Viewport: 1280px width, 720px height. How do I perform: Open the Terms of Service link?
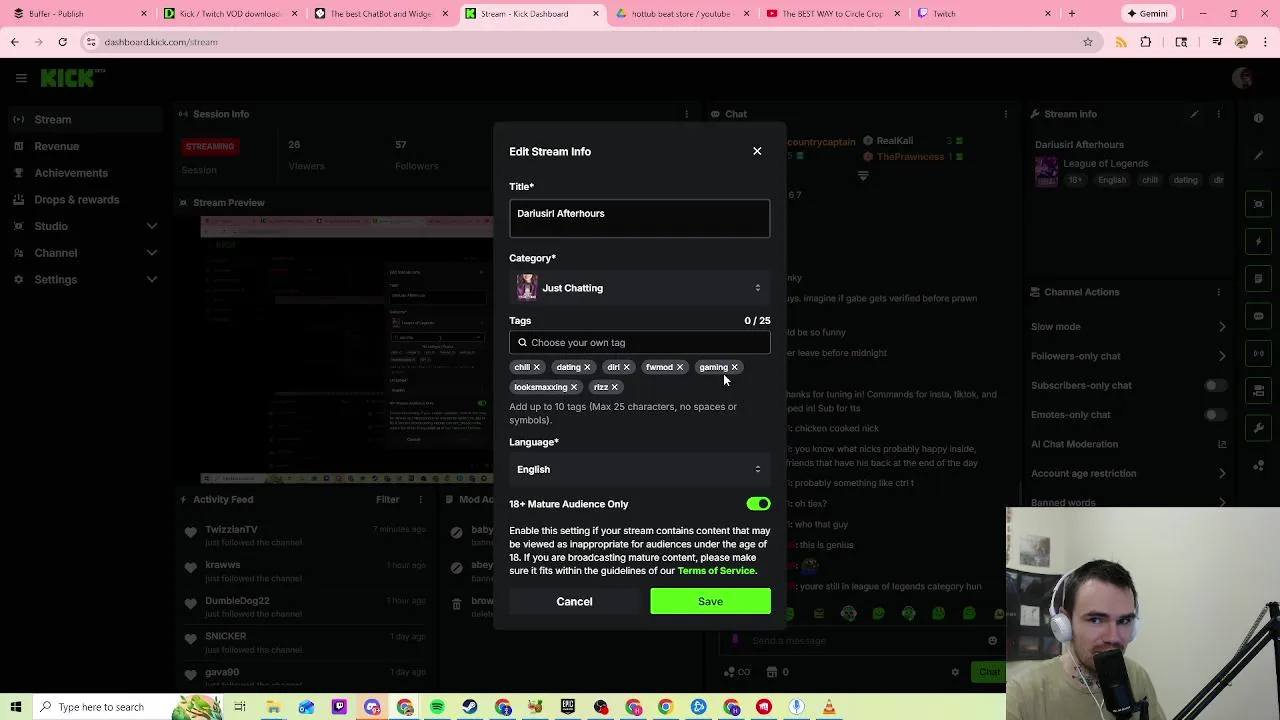(716, 571)
